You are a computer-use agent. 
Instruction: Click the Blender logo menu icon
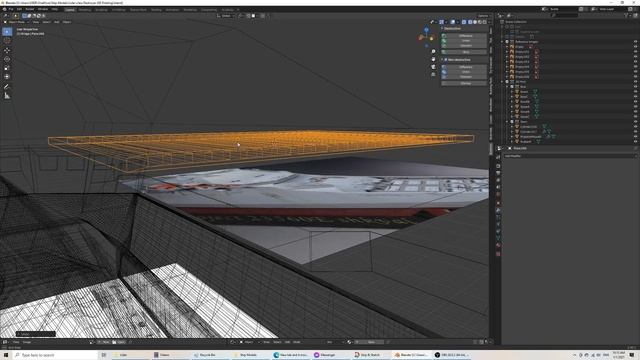[4, 9]
